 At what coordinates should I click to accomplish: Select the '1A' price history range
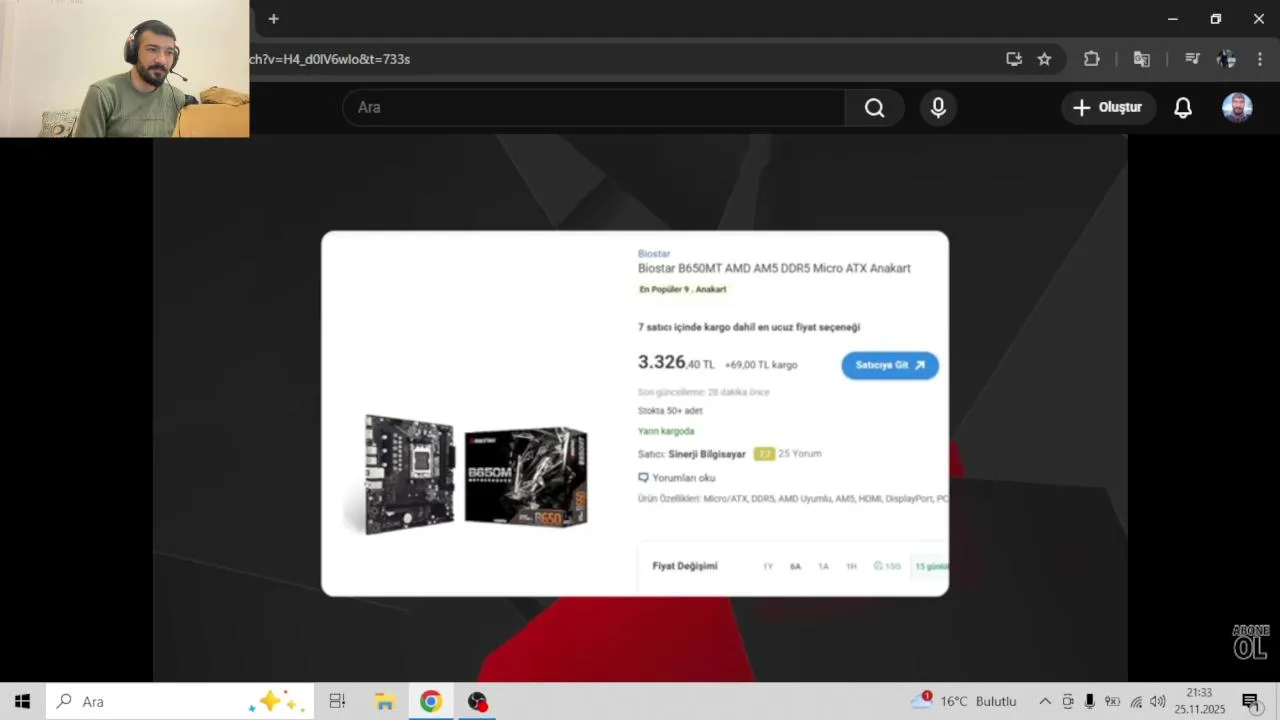click(823, 567)
